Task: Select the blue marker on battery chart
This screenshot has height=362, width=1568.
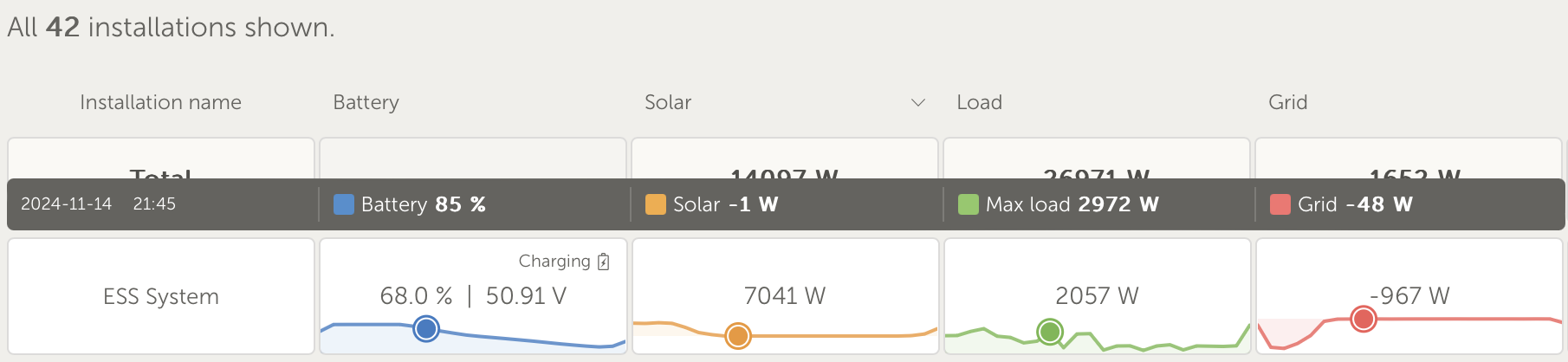Action: coord(425,329)
